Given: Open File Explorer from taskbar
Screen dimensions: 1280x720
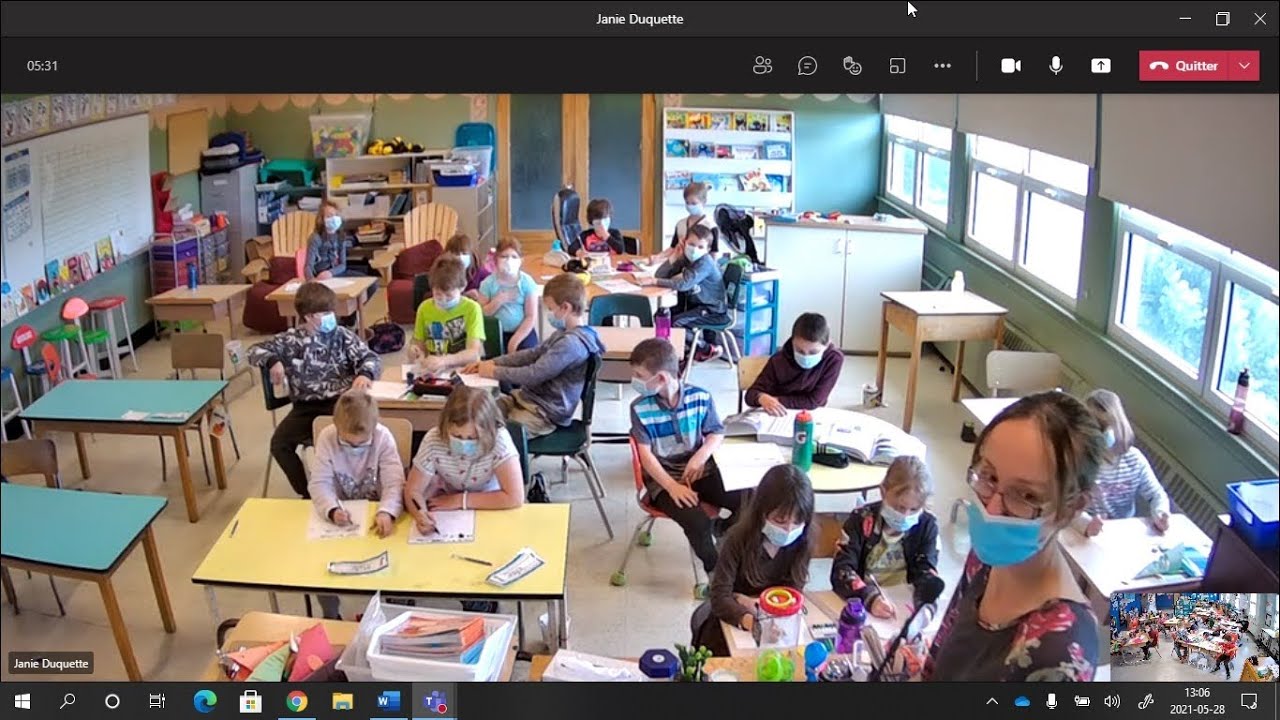Looking at the screenshot, I should (x=343, y=701).
